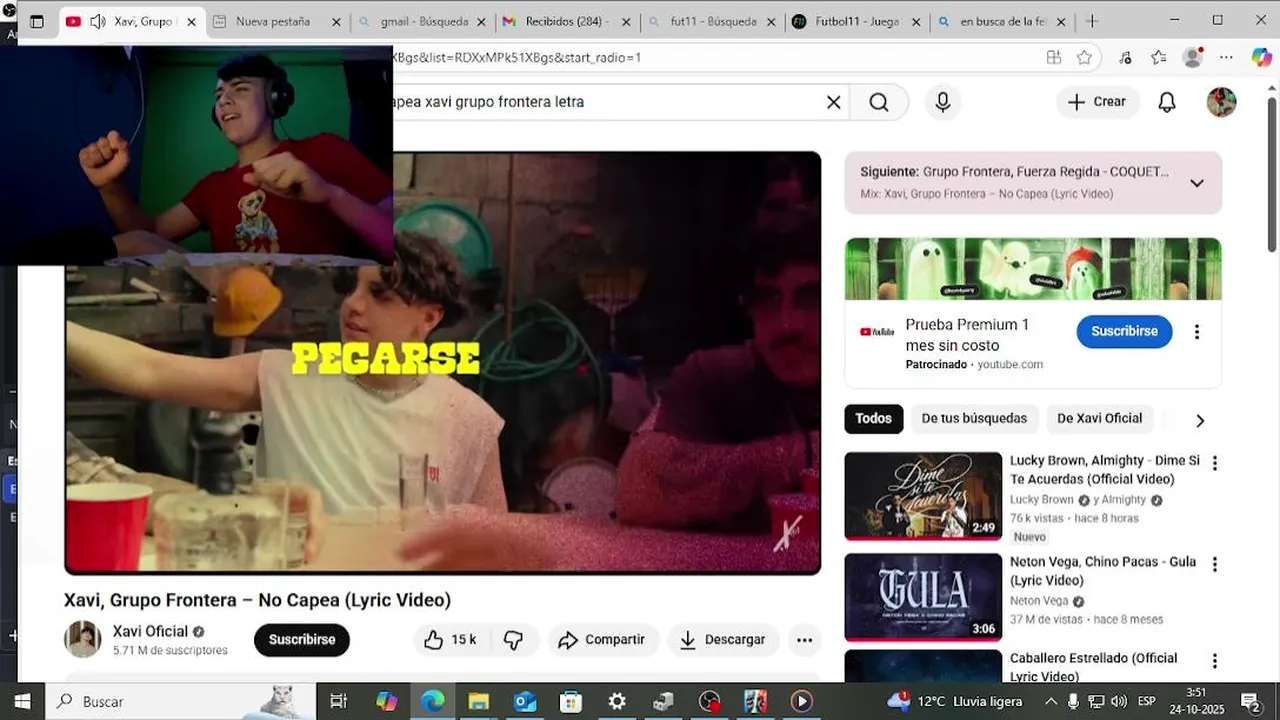Open the Premium ad ghost banner image
The height and width of the screenshot is (720, 1280).
click(x=1033, y=269)
